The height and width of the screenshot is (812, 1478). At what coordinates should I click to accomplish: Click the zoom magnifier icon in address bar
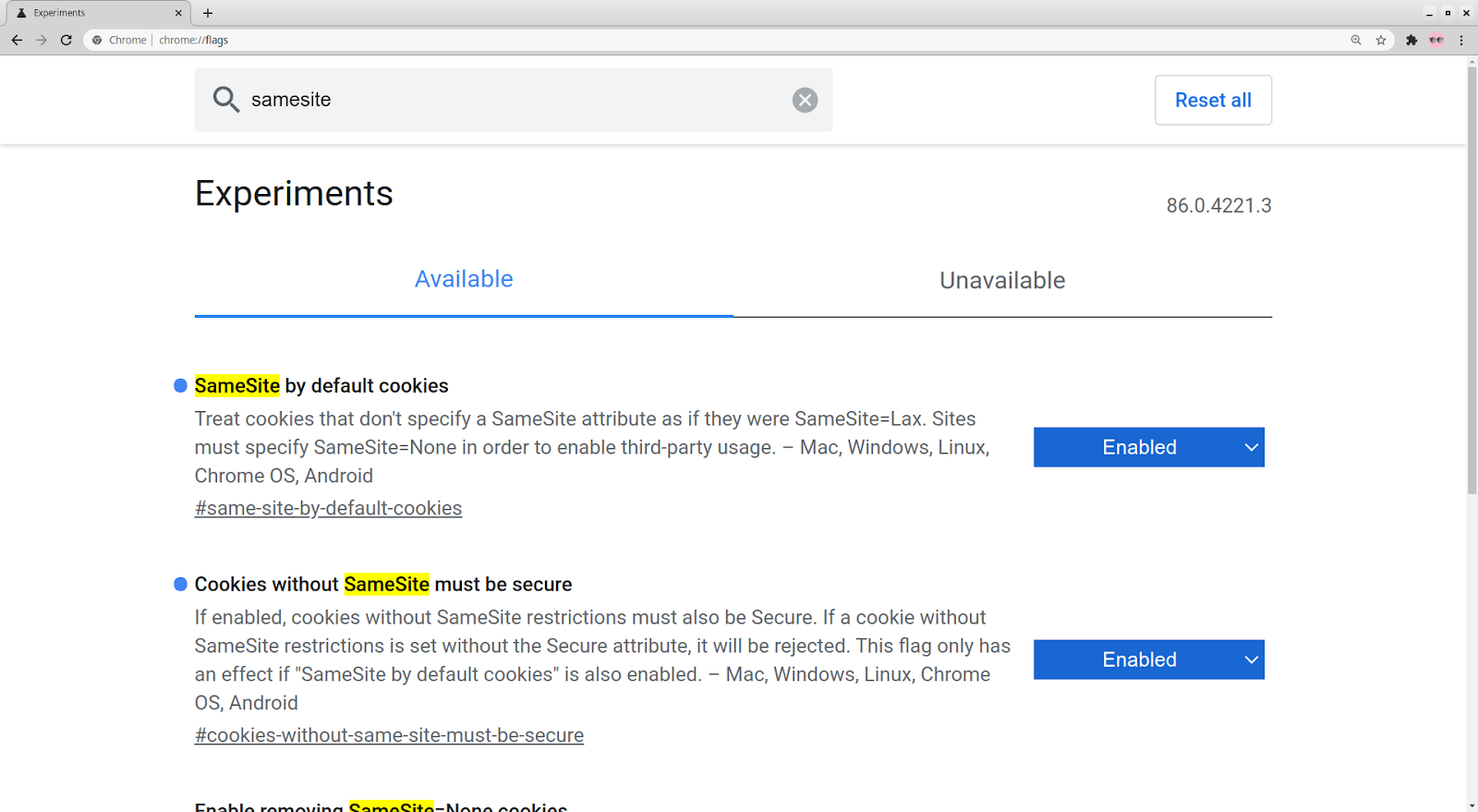click(1356, 40)
